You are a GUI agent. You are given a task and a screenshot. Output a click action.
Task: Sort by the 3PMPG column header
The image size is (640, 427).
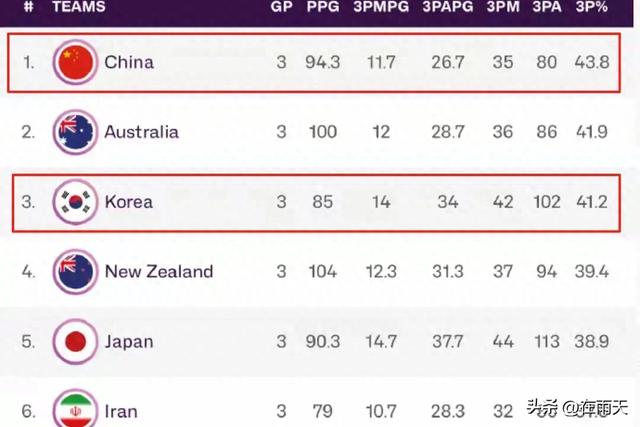381,7
